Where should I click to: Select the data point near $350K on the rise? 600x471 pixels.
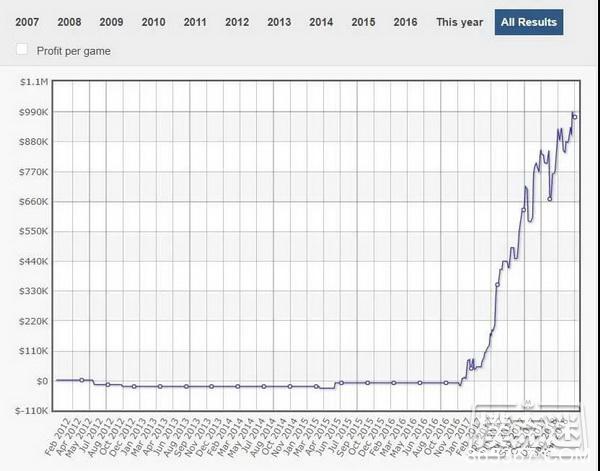497,285
